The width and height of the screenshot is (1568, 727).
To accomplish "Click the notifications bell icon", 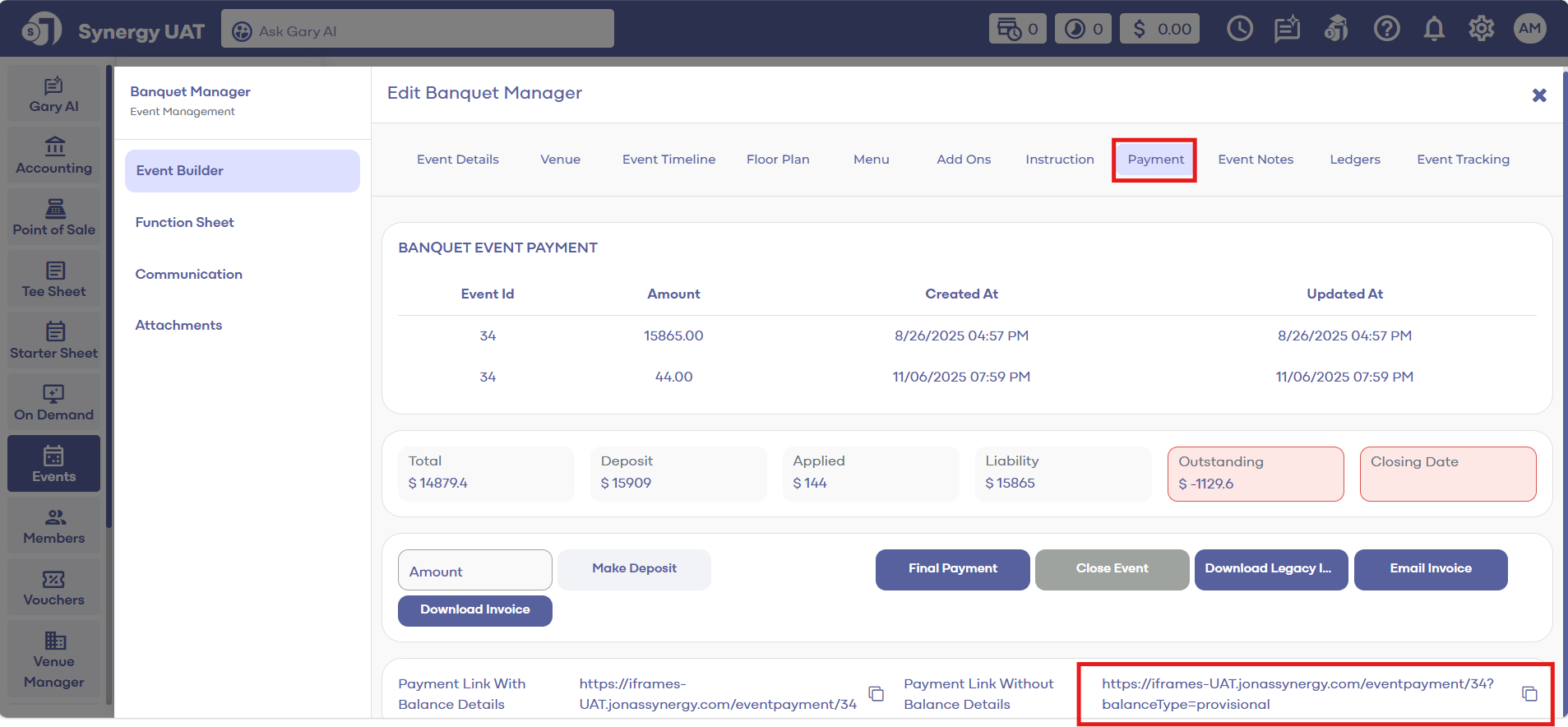I will click(x=1434, y=30).
